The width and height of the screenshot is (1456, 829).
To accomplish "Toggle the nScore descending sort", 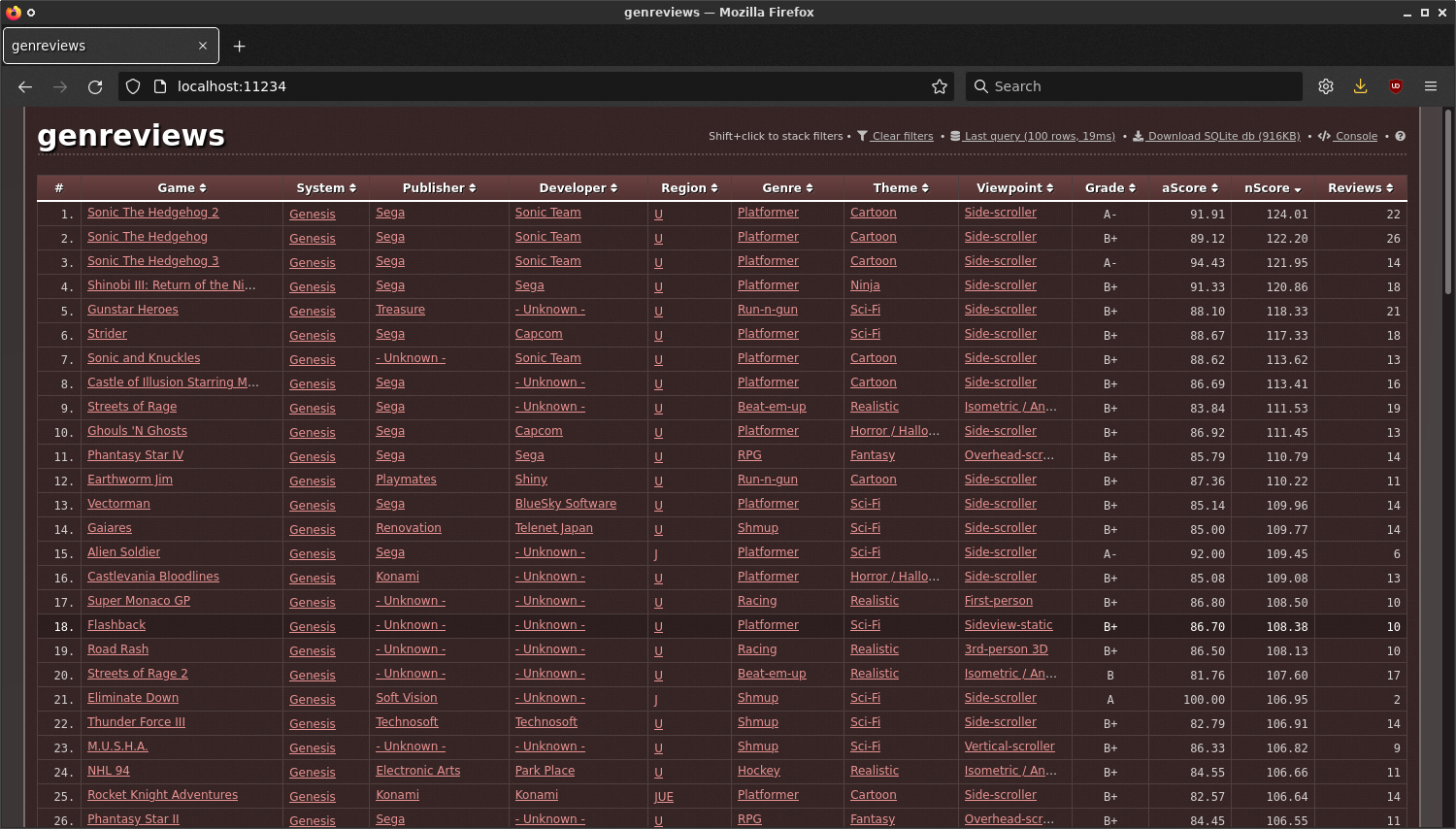I will click(1274, 188).
